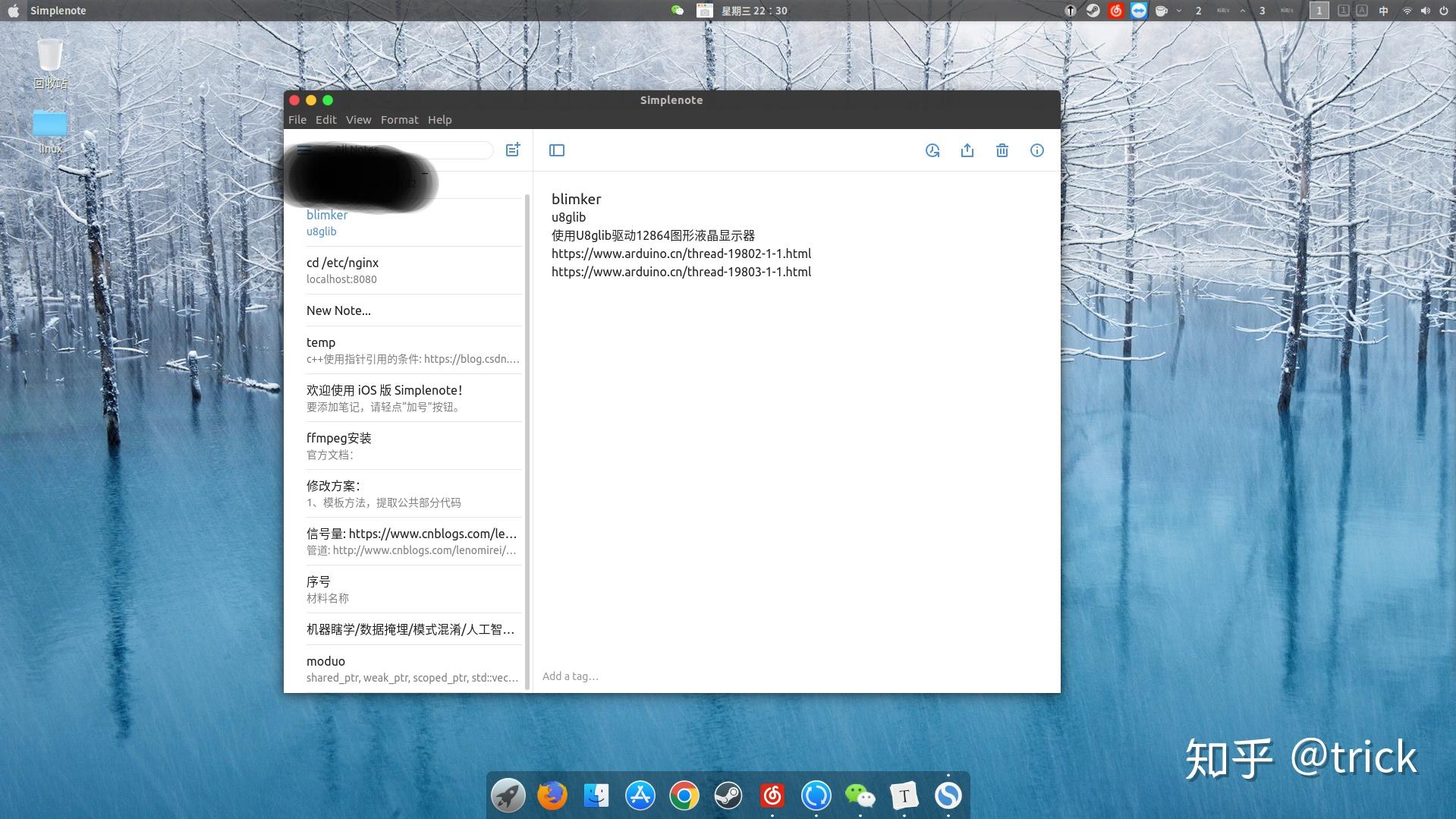Open the hamburger menu beside the search bar

(x=303, y=150)
